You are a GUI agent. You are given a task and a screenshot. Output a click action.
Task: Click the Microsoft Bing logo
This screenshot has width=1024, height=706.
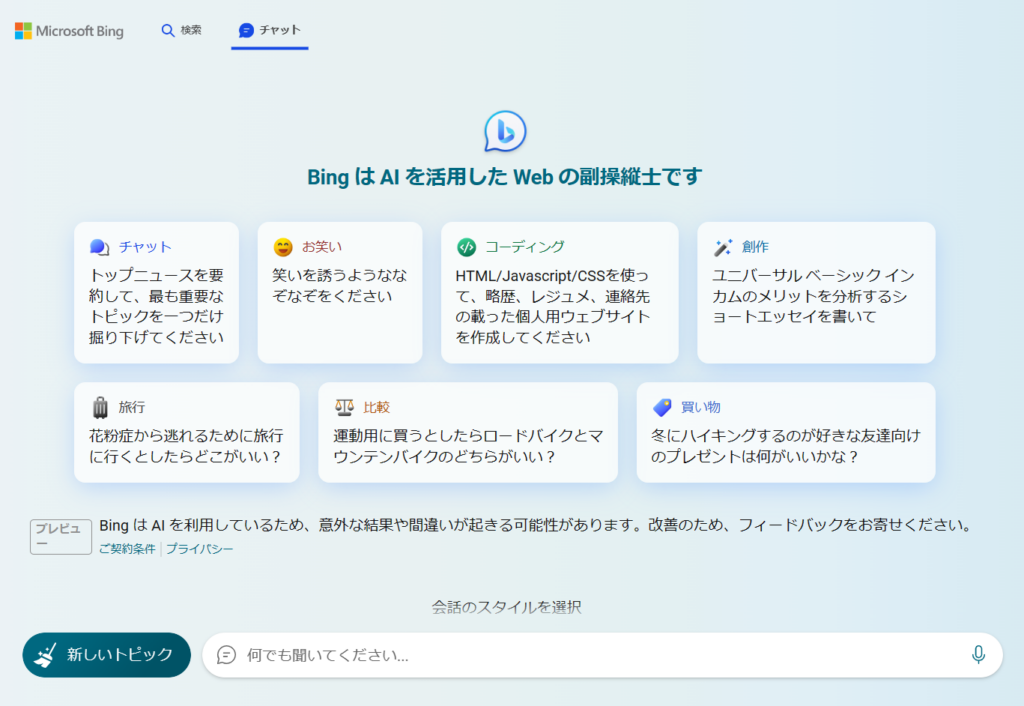pyautogui.click(x=69, y=31)
